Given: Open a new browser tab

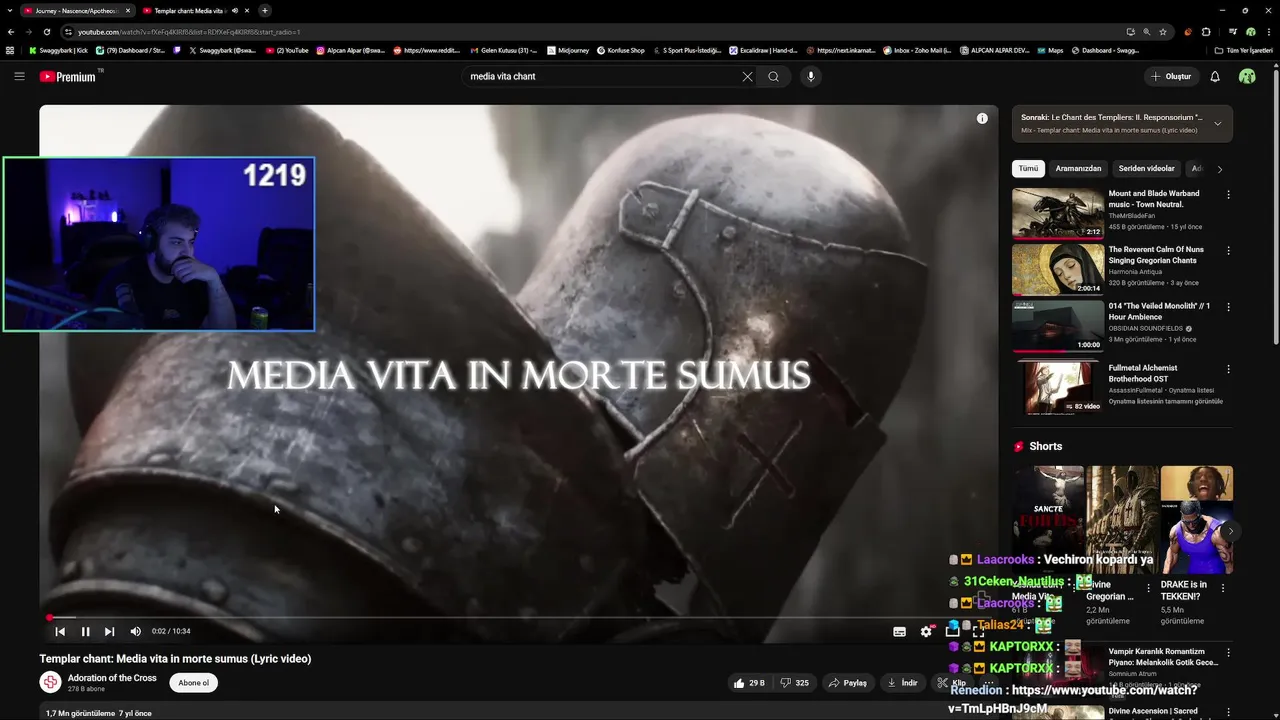Looking at the screenshot, I should tap(265, 10).
